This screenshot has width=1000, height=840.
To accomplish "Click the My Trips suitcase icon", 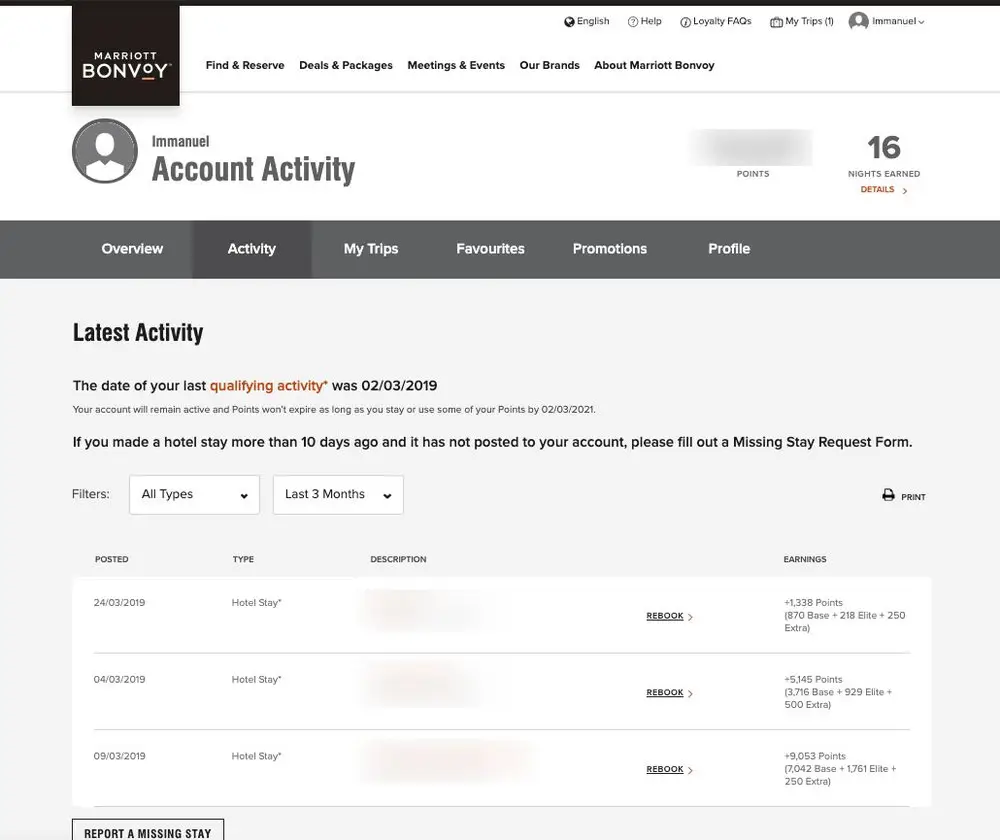I will [777, 20].
